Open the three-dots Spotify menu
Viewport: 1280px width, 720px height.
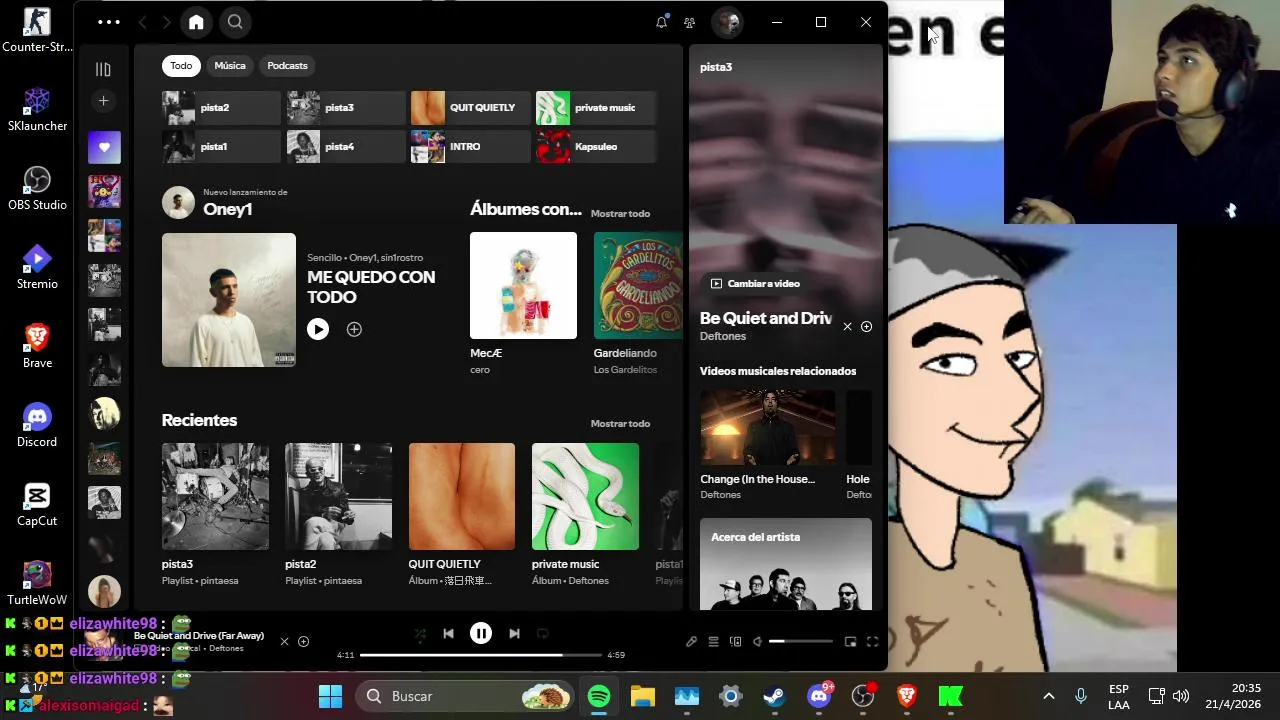pyautogui.click(x=109, y=22)
